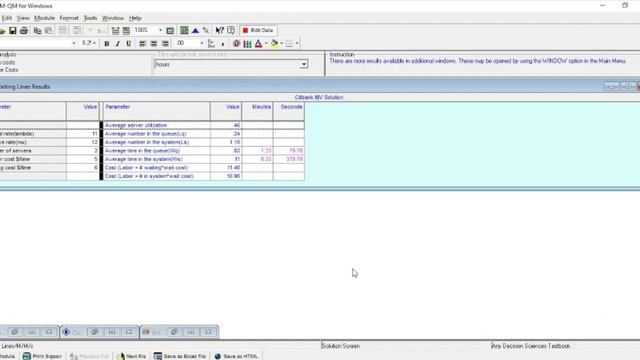
Task: Click the full screen toolbar icon
Action: tap(170, 31)
